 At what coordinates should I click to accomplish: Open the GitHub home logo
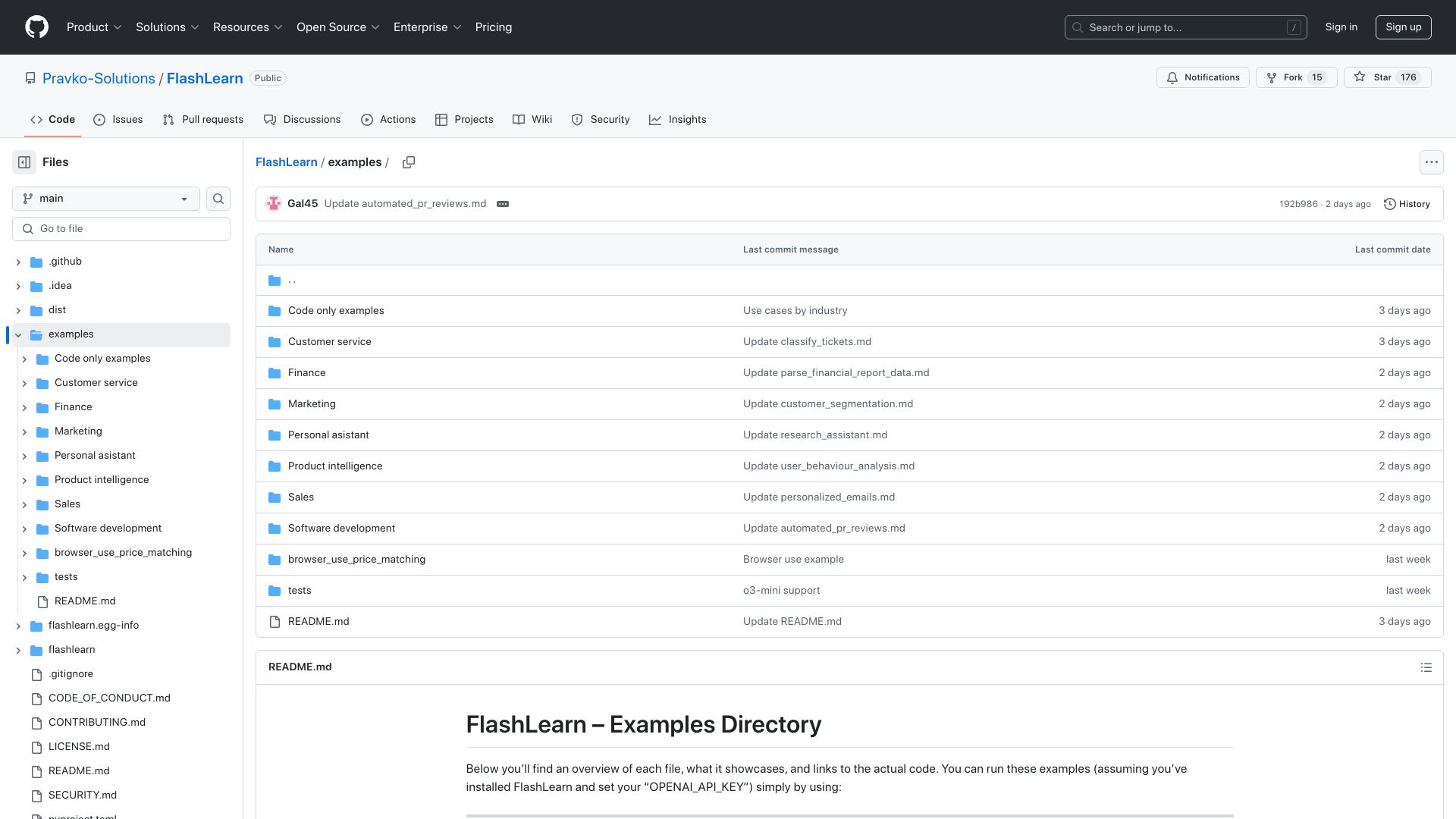coord(36,27)
